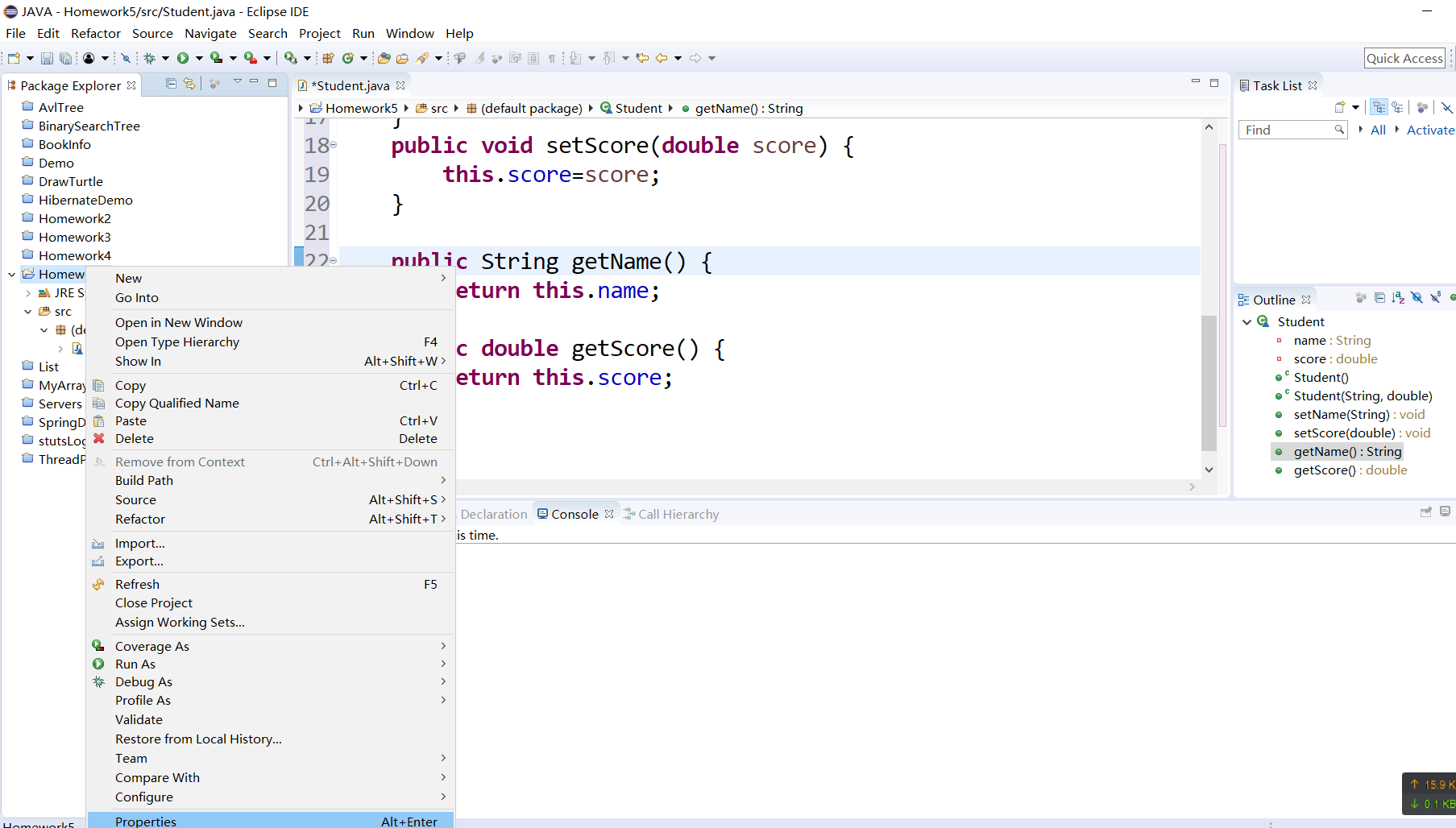Image resolution: width=1456 pixels, height=828 pixels.
Task: Start the Debug bug icon
Action: pos(149,58)
